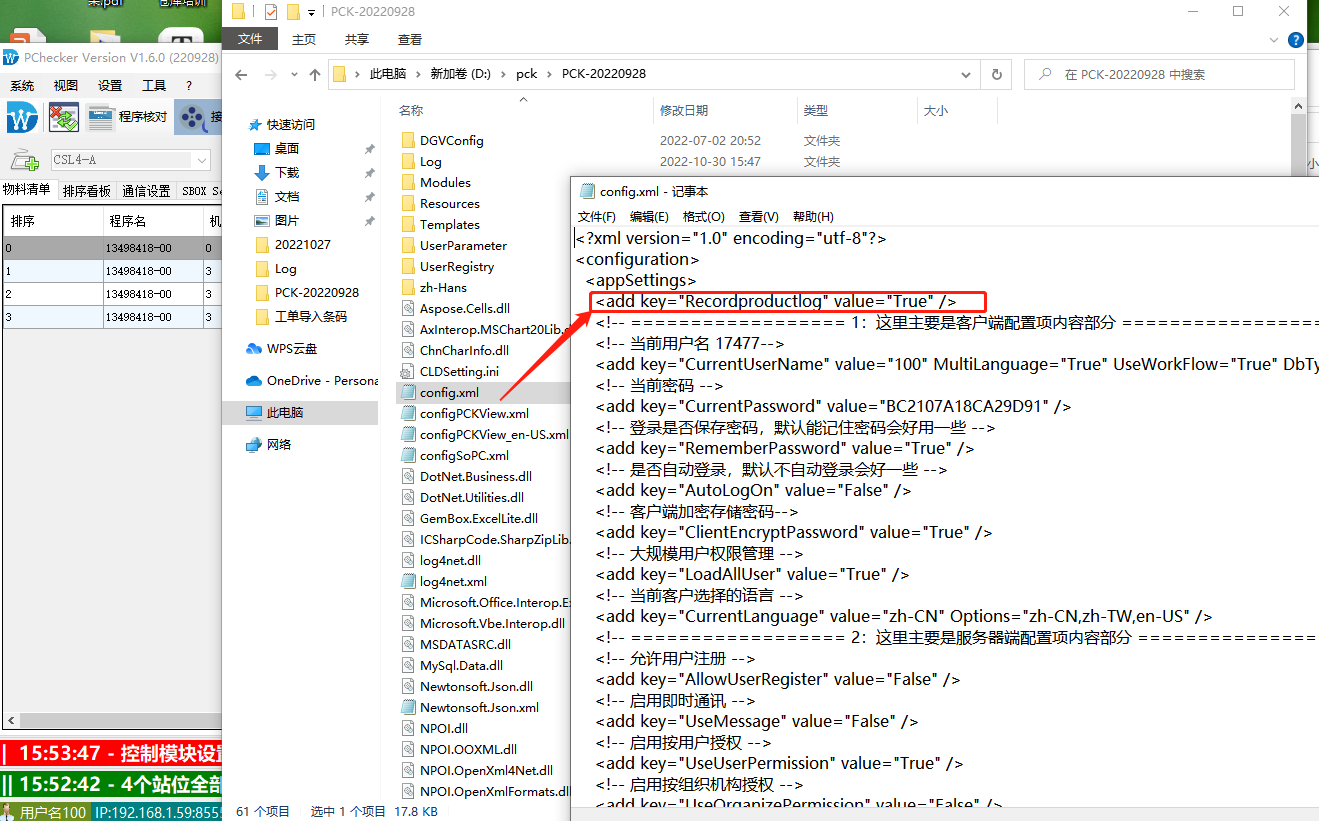The width and height of the screenshot is (1319, 821).
Task: Expand the address bar history dropdown
Action: (965, 74)
